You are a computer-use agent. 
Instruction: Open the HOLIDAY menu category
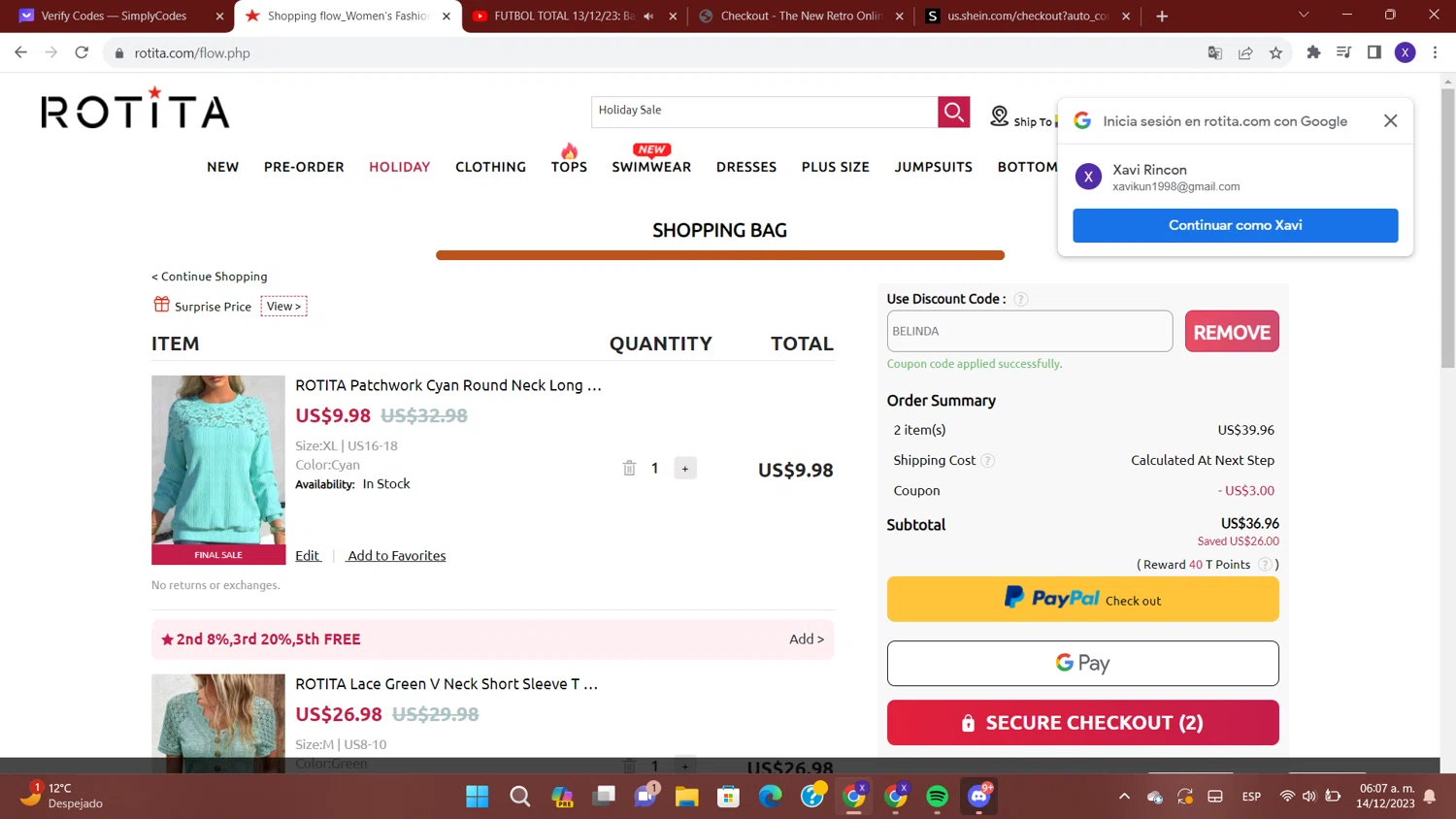click(399, 167)
